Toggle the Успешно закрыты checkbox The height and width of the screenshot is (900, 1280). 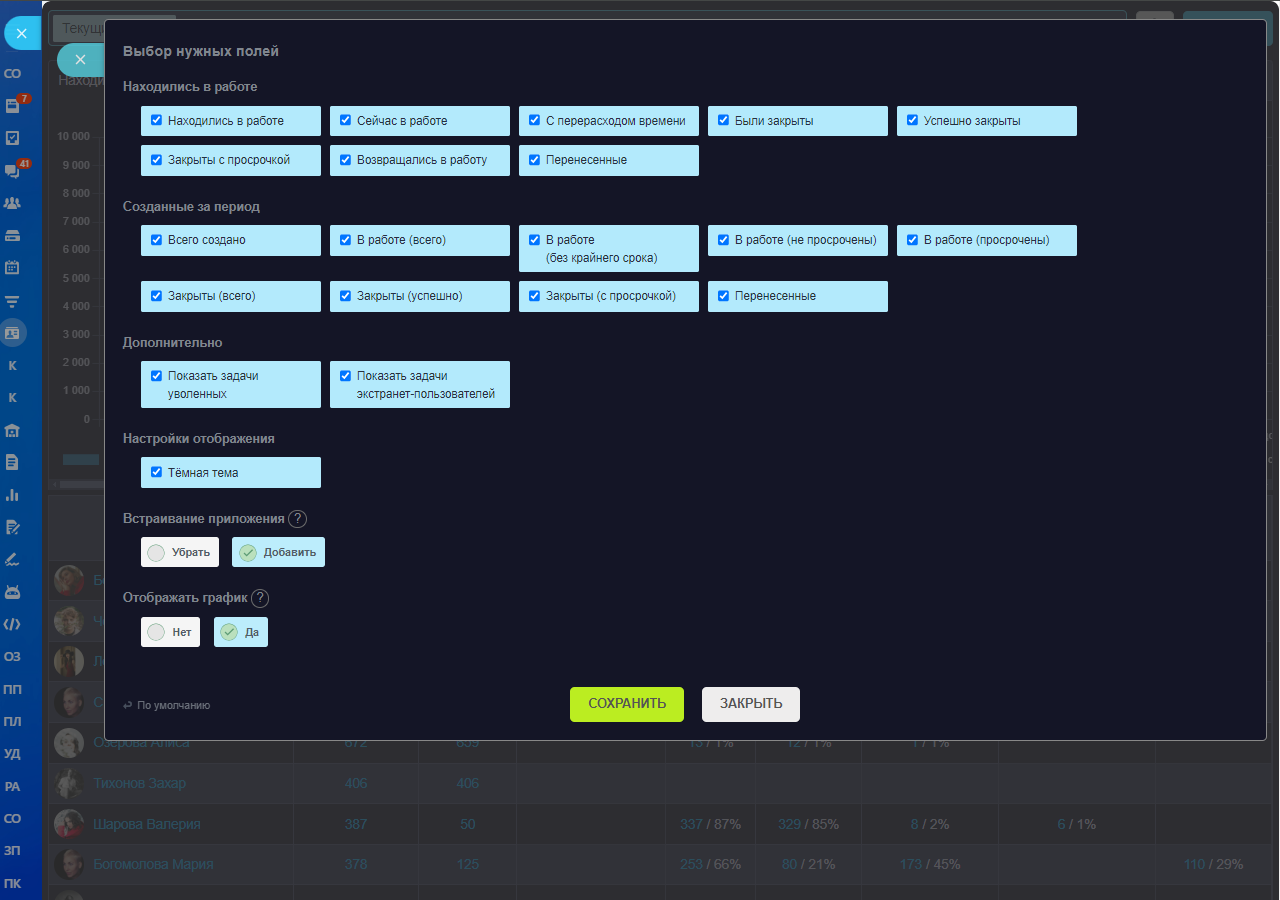point(912,120)
